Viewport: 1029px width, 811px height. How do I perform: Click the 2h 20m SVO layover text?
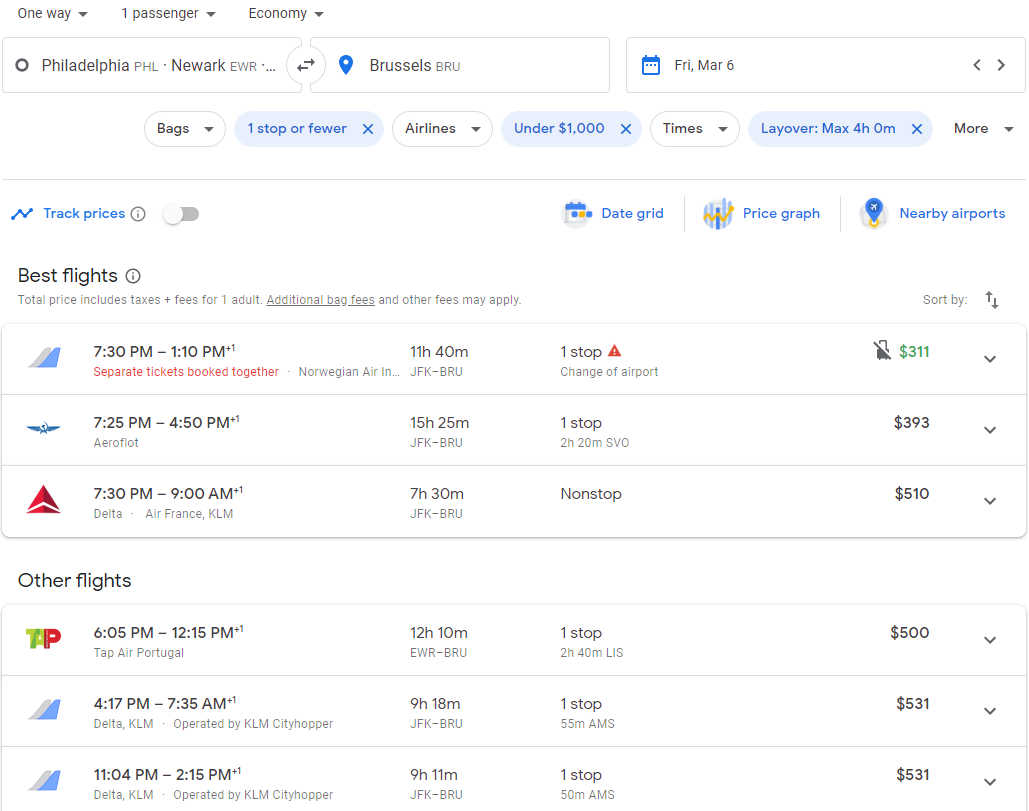coord(595,443)
